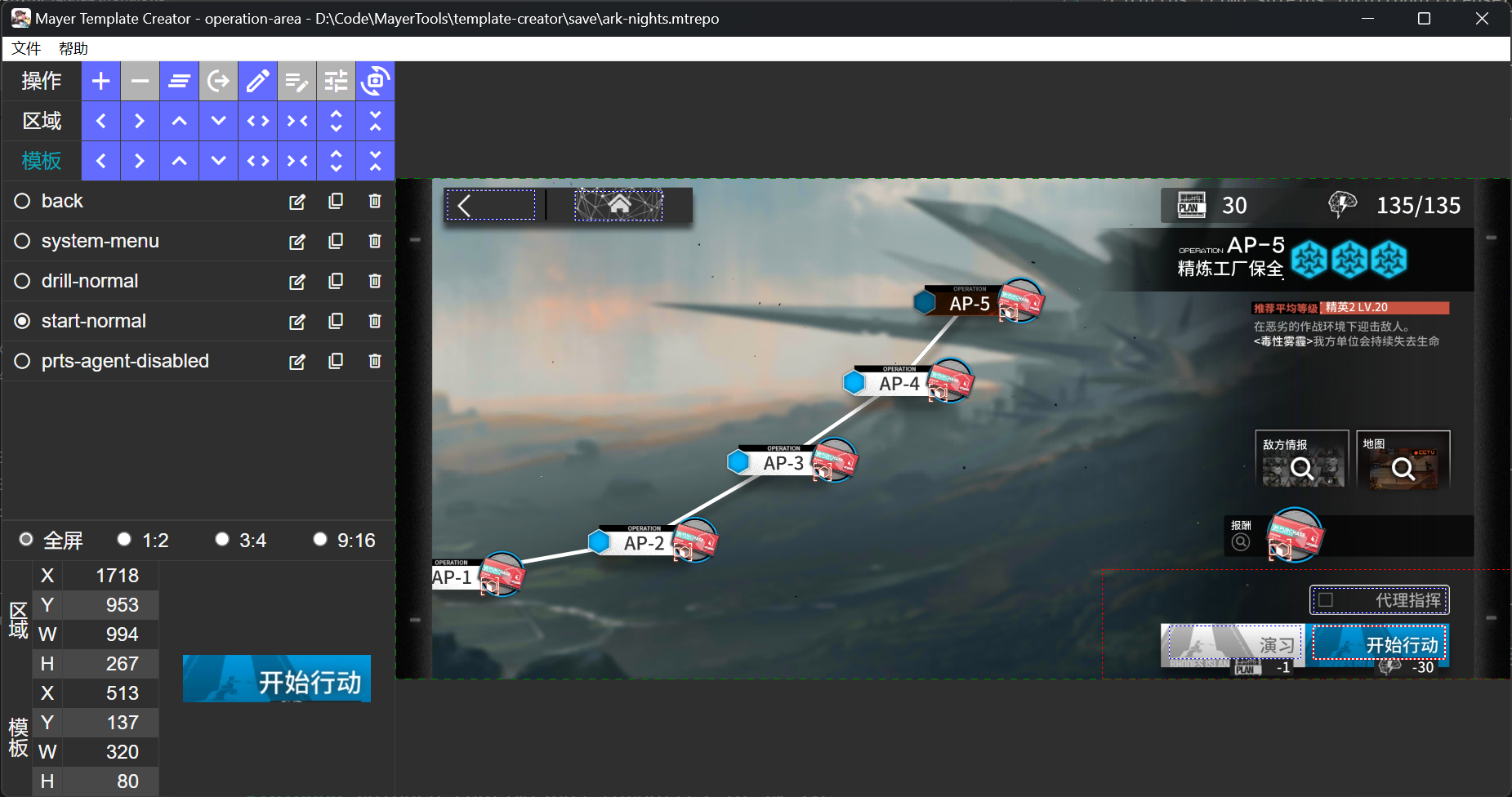This screenshot has width=1512, height=797.
Task: Expand 模板 horizontally with outward arrows
Action: [258, 161]
